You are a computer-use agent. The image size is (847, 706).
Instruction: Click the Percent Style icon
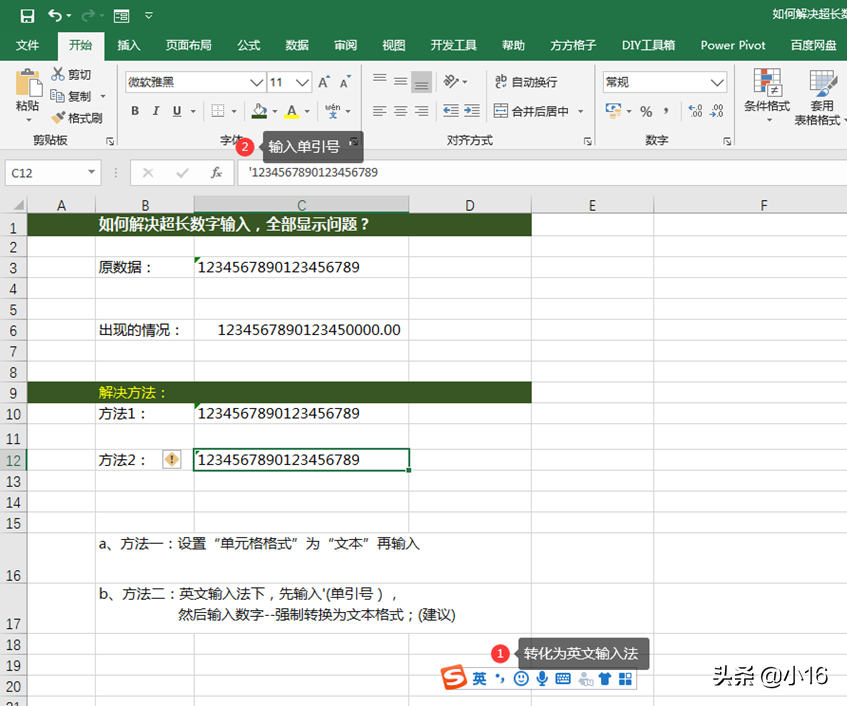(646, 111)
